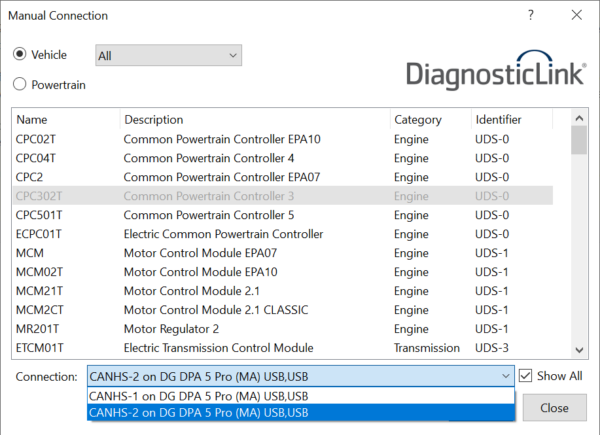Click Common Powertrain Controller 5 description

(209, 215)
